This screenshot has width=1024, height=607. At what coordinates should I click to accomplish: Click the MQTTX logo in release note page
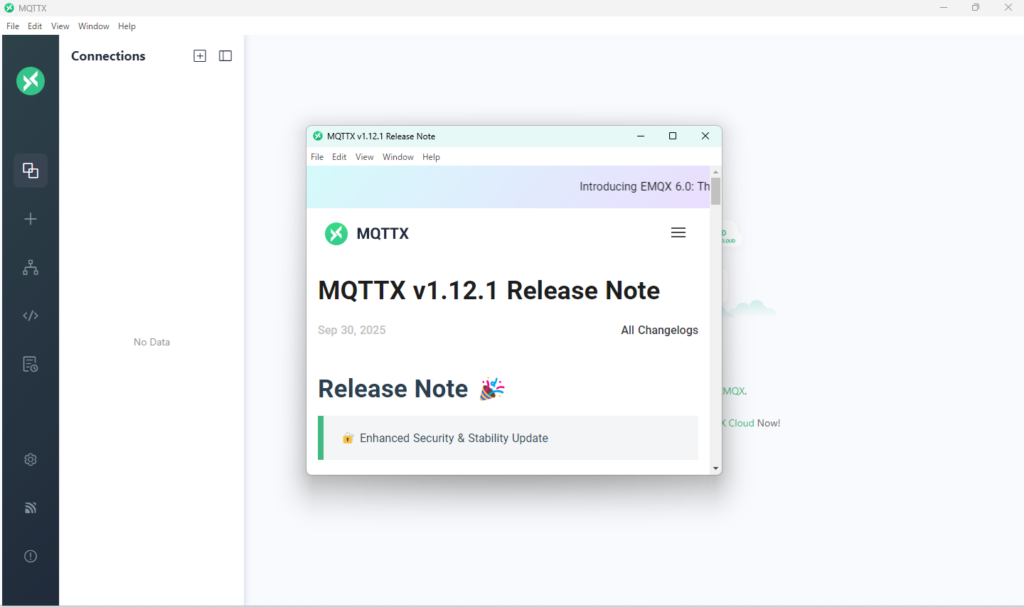(366, 234)
